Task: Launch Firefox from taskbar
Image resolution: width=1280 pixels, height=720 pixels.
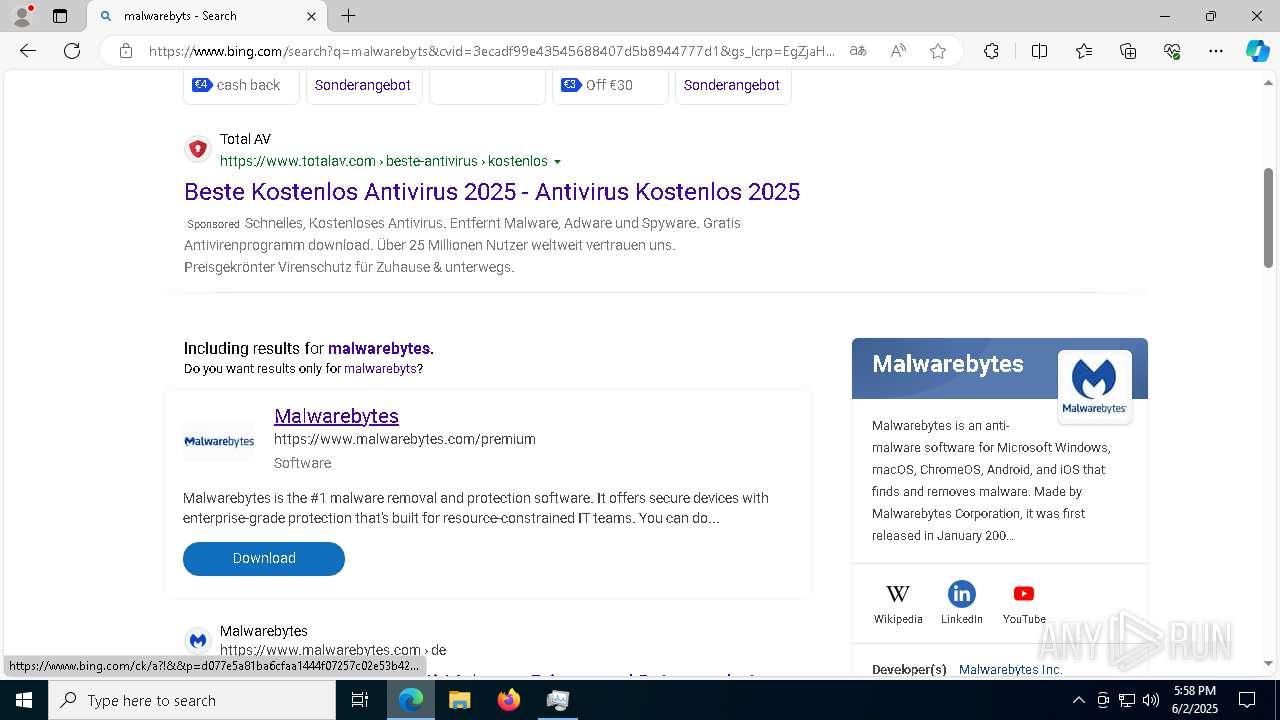Action: point(509,700)
